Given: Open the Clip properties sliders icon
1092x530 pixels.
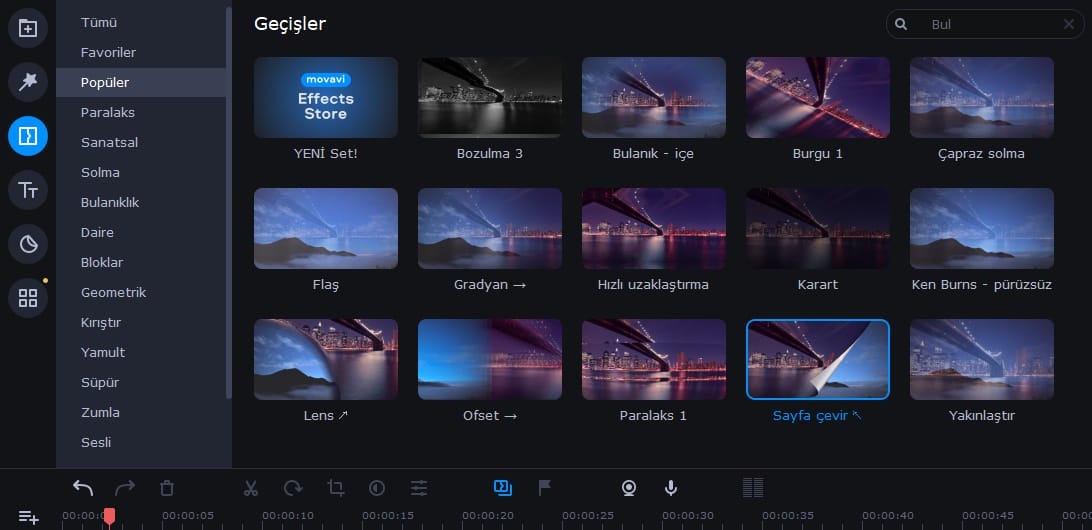Looking at the screenshot, I should [419, 488].
